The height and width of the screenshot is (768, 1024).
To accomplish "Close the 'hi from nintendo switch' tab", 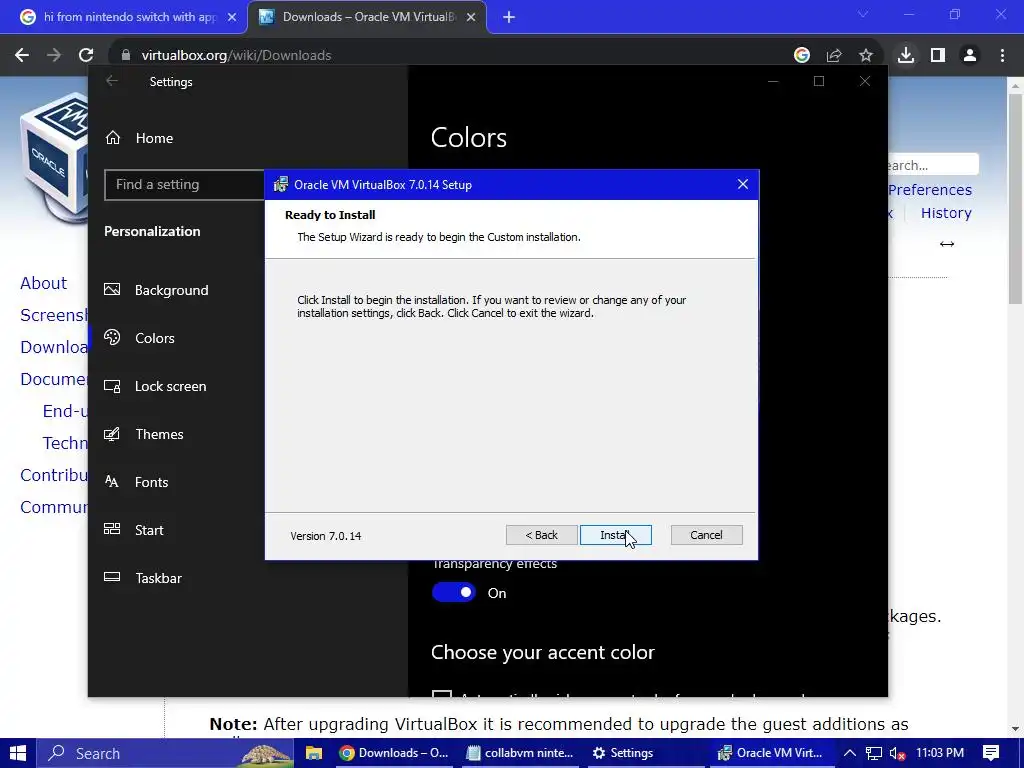I will click(x=232, y=17).
